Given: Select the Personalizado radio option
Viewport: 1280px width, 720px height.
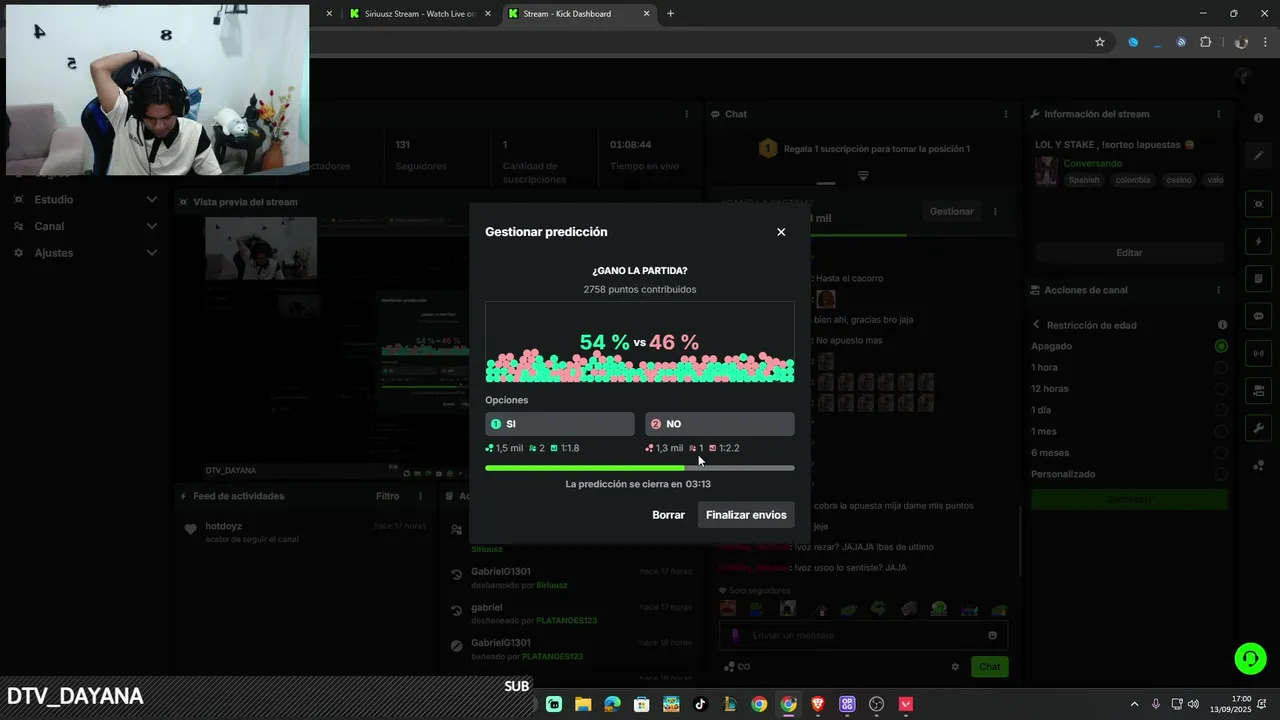Looking at the screenshot, I should [1221, 474].
